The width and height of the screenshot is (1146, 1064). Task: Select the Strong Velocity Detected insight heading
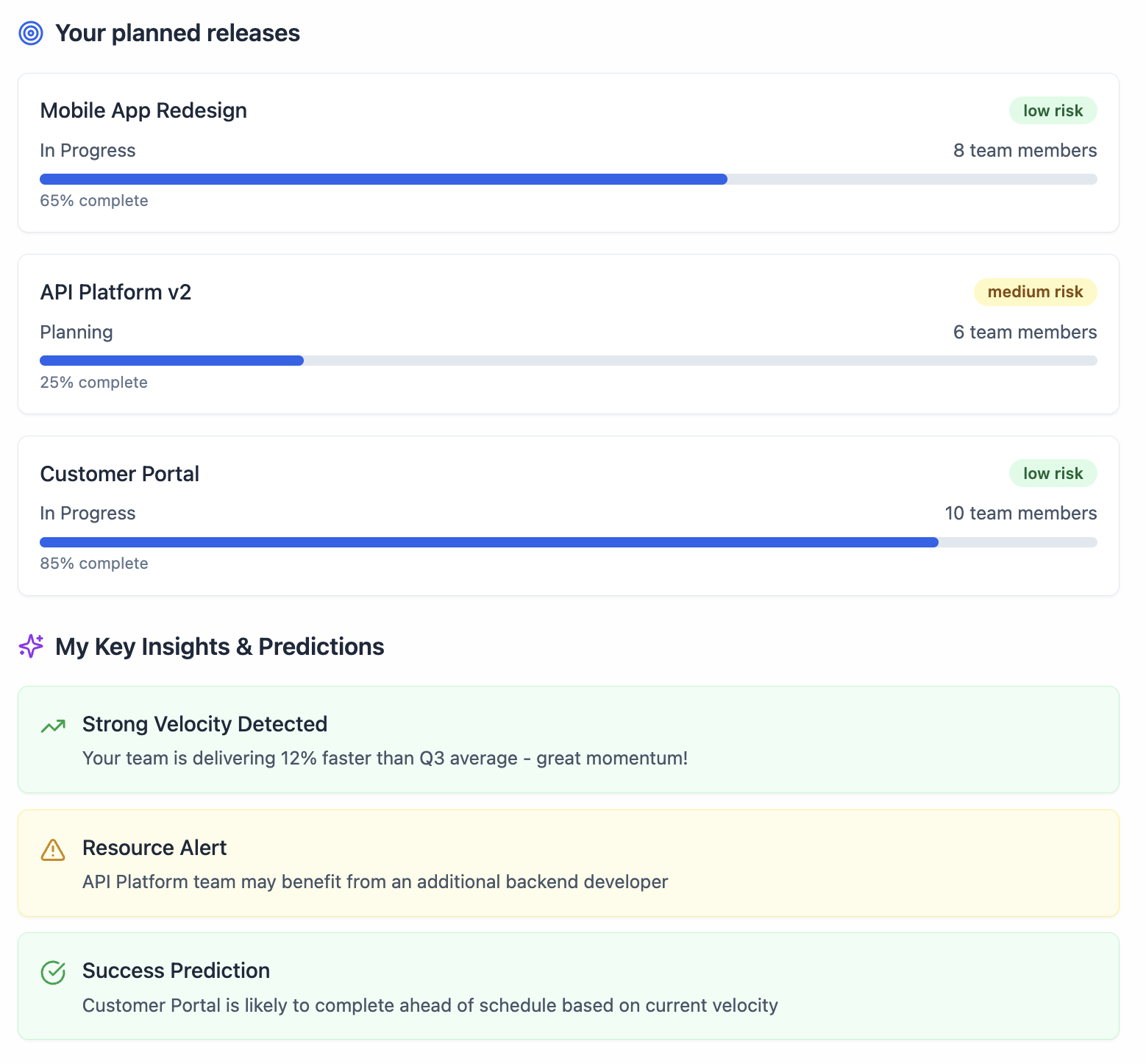[204, 724]
